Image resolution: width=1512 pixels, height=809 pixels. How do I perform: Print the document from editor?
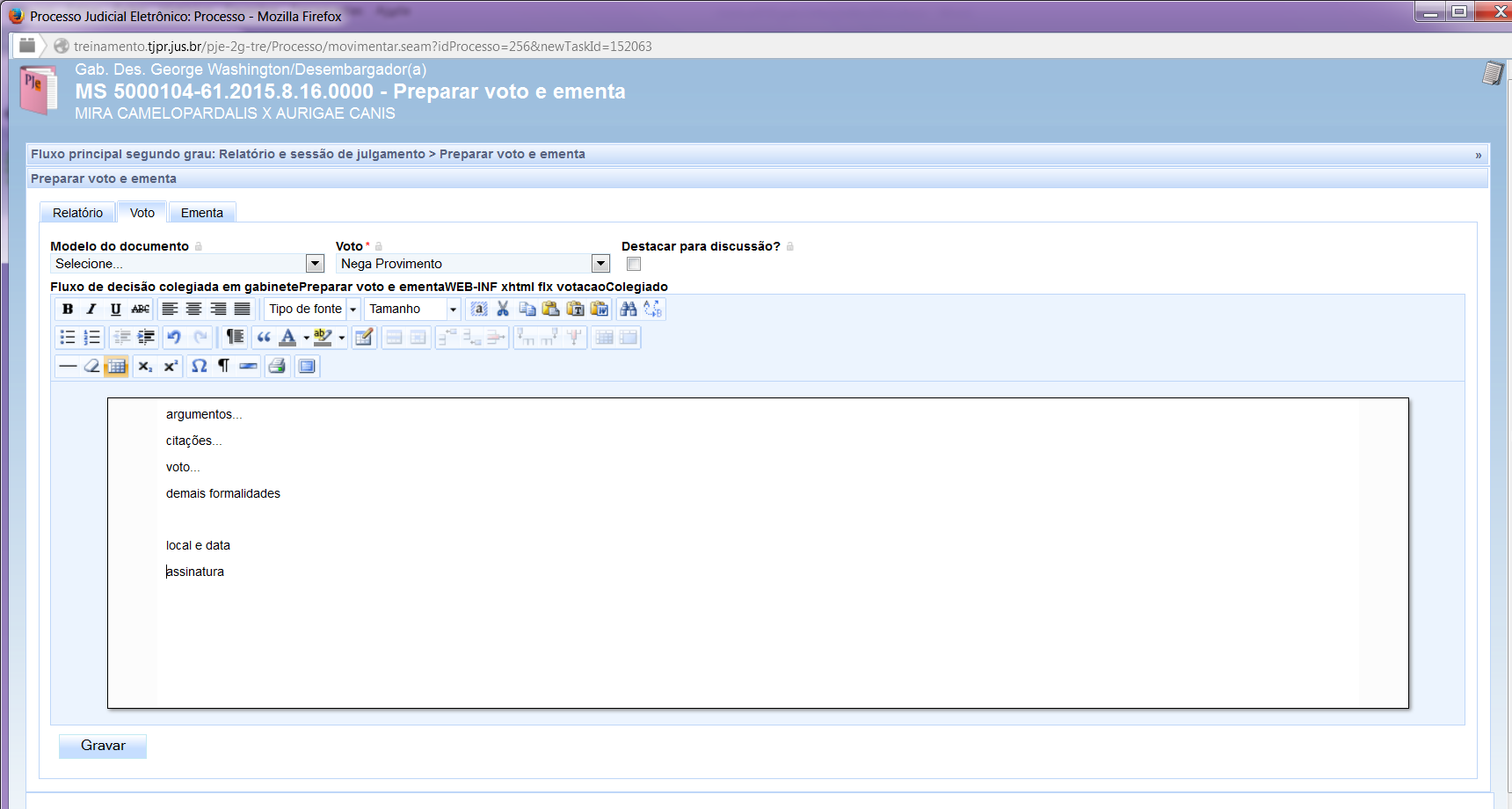coord(277,366)
